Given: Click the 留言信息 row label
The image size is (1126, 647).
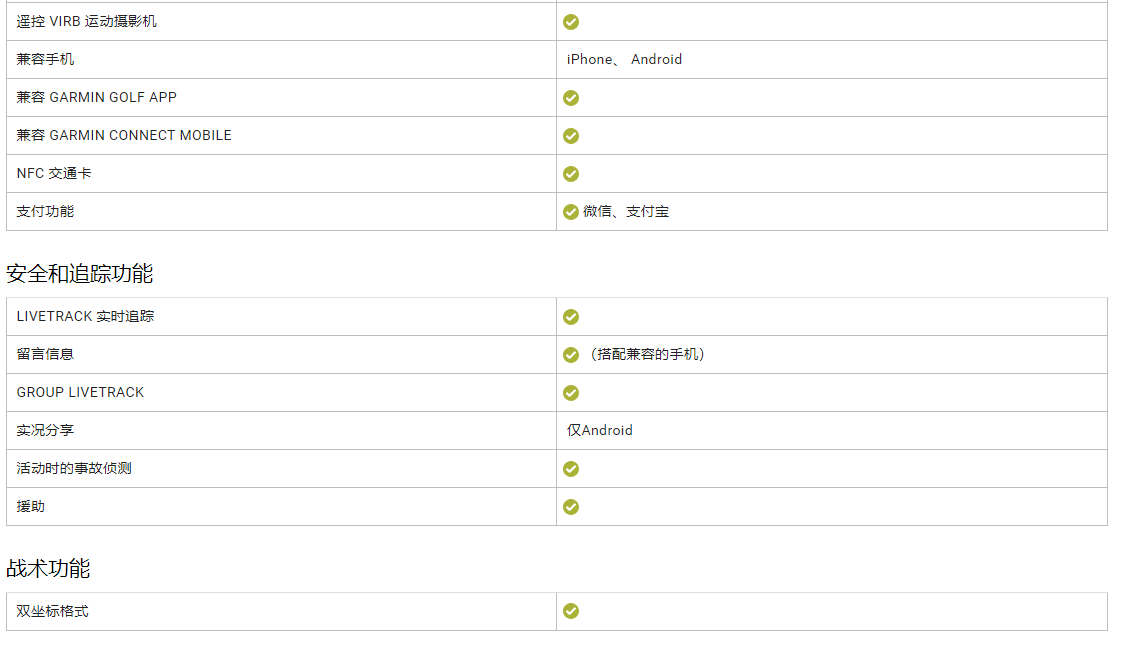Looking at the screenshot, I should coord(45,355).
